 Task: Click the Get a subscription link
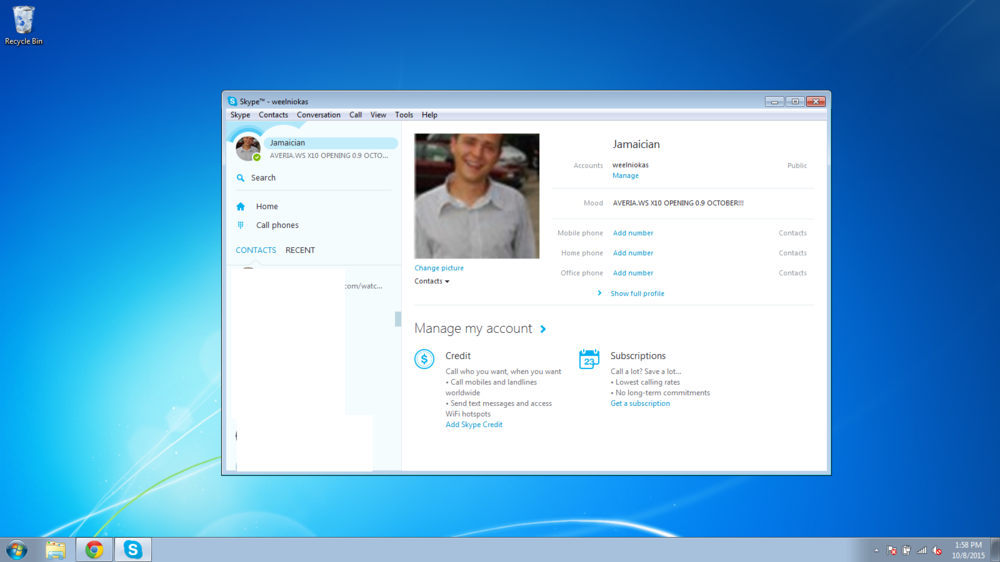pyautogui.click(x=640, y=404)
